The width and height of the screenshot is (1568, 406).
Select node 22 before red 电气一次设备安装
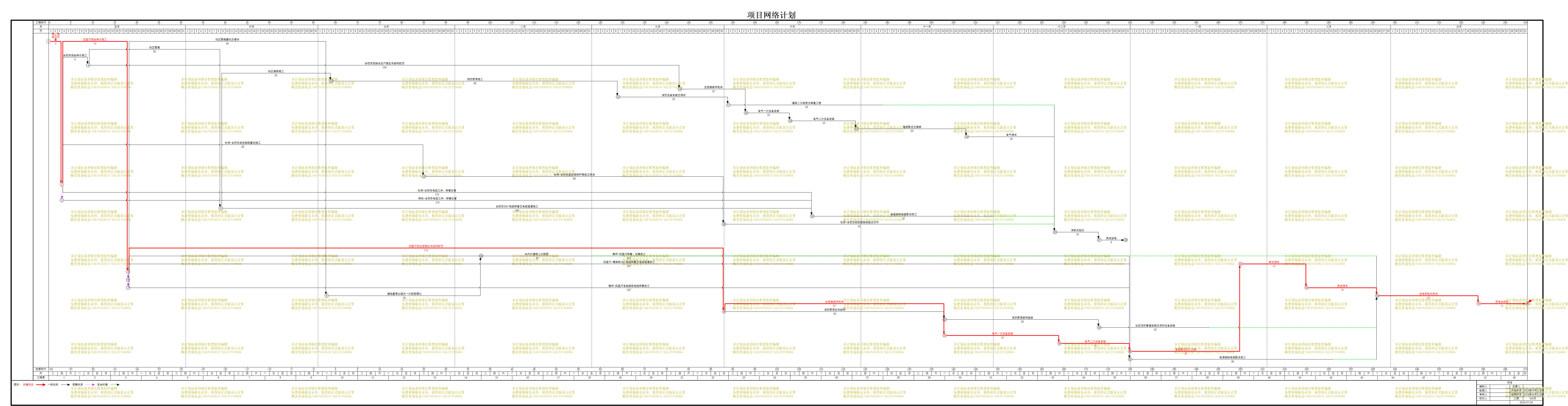coord(945,335)
